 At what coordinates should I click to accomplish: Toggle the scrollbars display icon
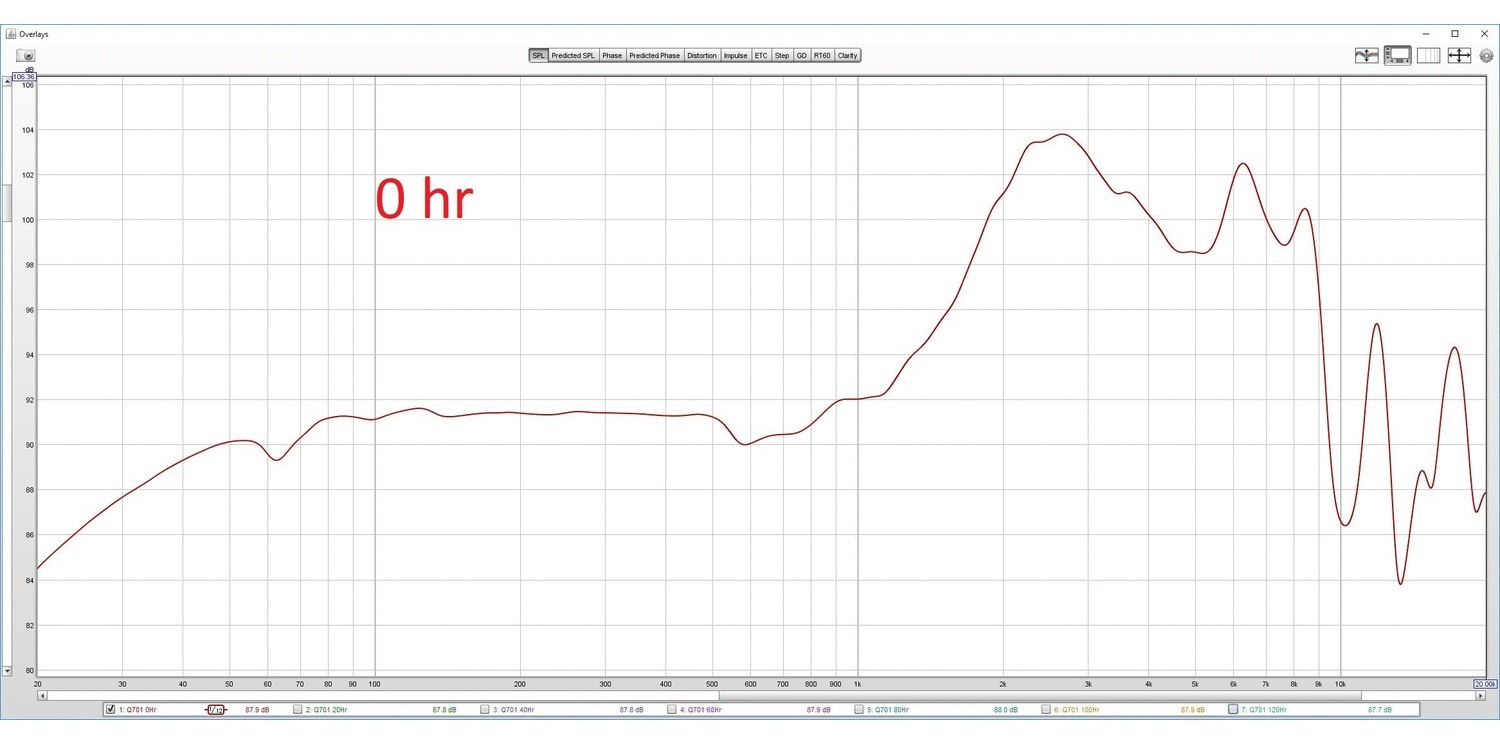(x=1397, y=56)
